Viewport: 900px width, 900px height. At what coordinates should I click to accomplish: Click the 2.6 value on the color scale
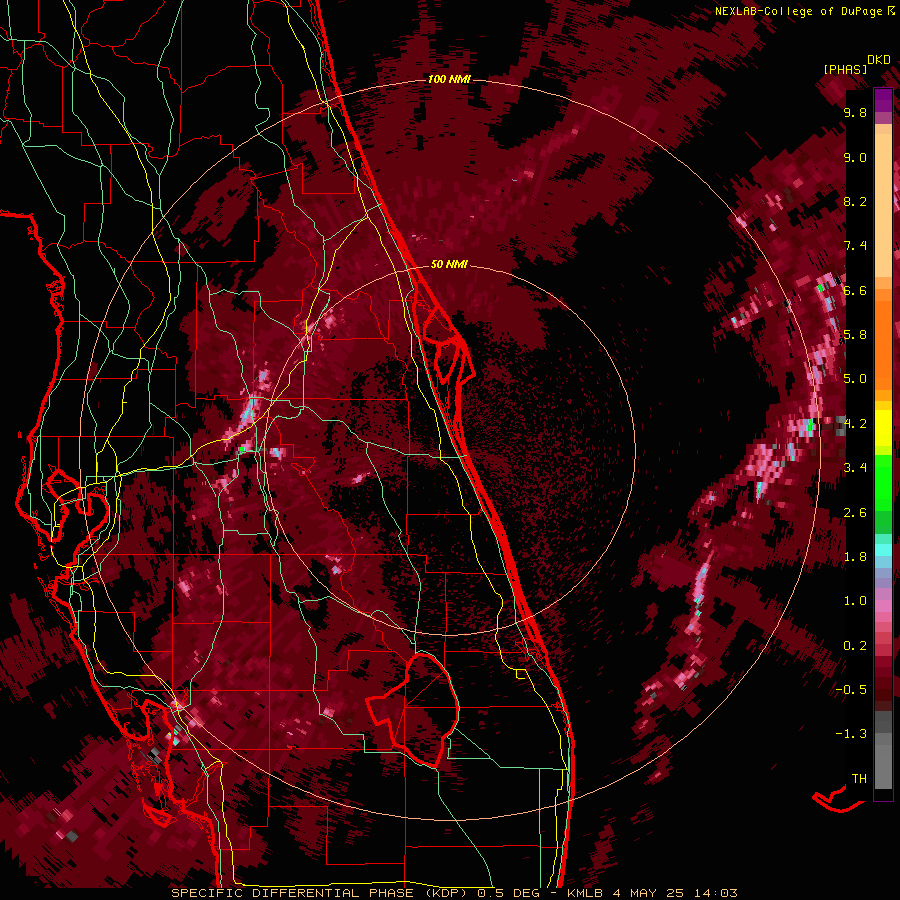[x=855, y=512]
